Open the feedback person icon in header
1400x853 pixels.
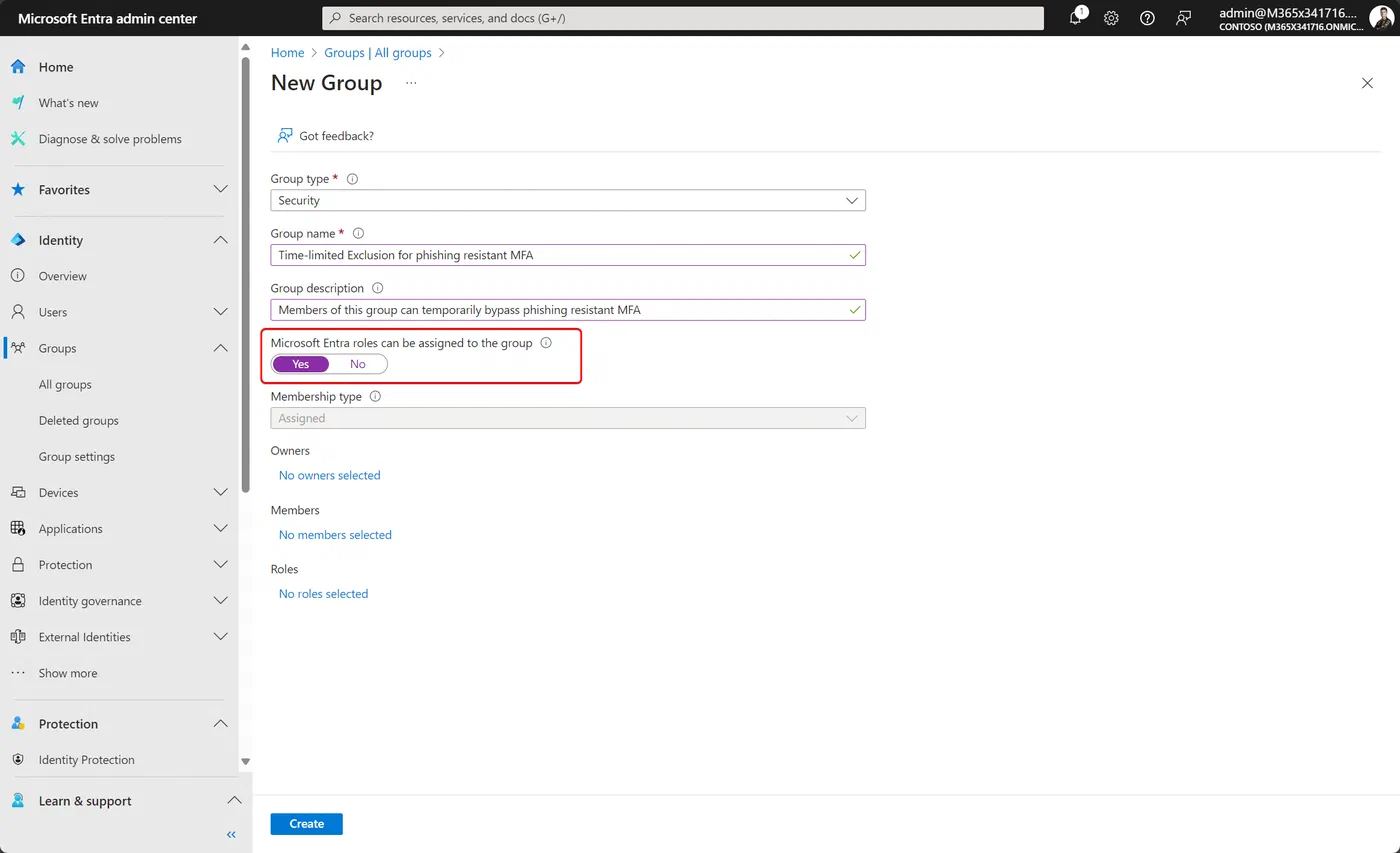[x=1184, y=18]
